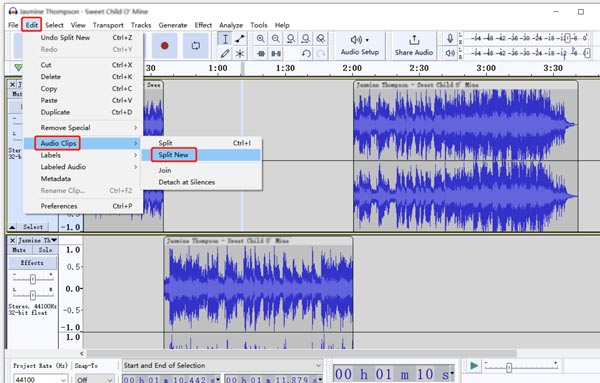Click the microphone recording meter icon
The width and height of the screenshot is (600, 383).
450,38
